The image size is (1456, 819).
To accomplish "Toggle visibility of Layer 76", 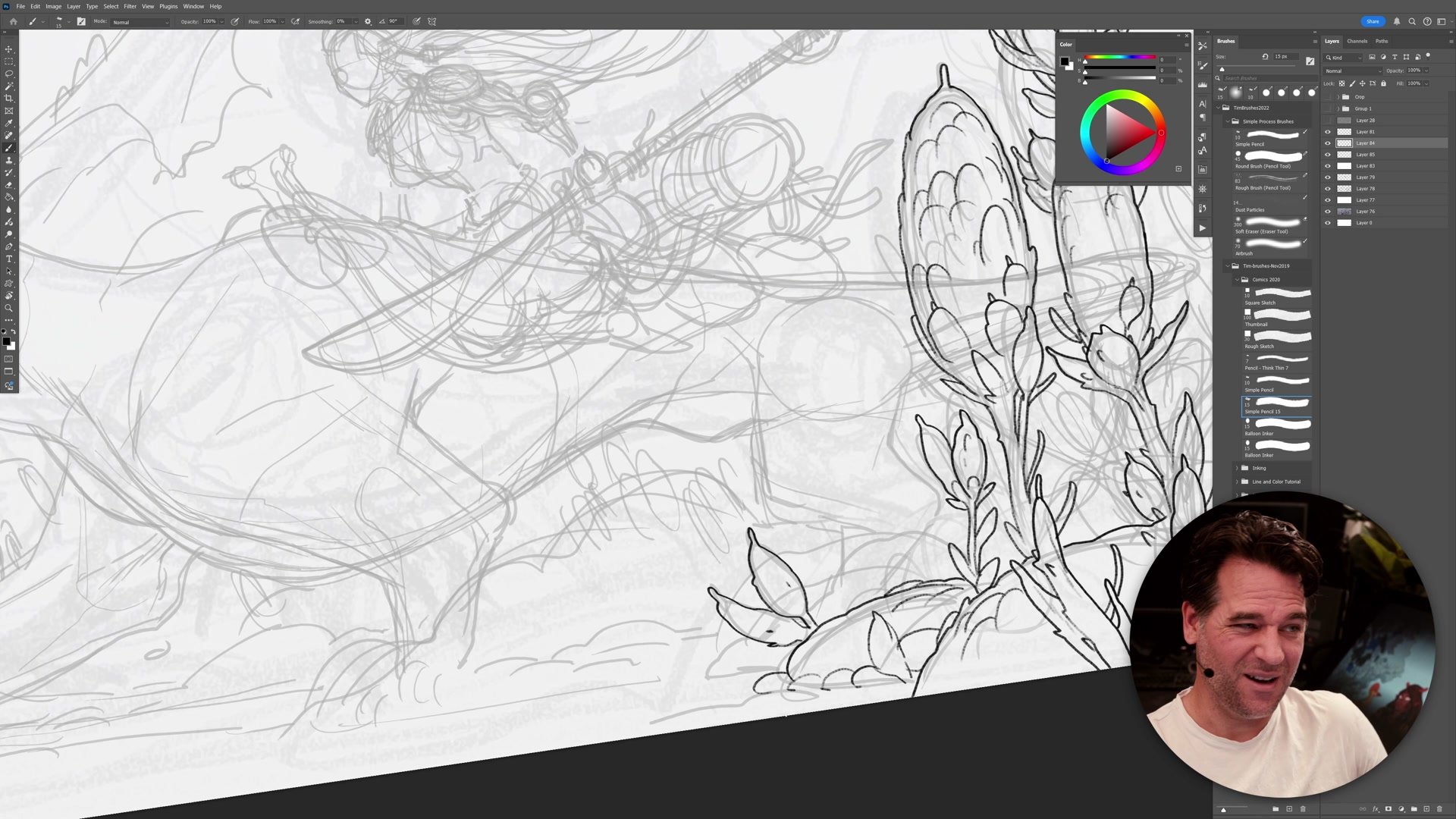I will [x=1328, y=212].
